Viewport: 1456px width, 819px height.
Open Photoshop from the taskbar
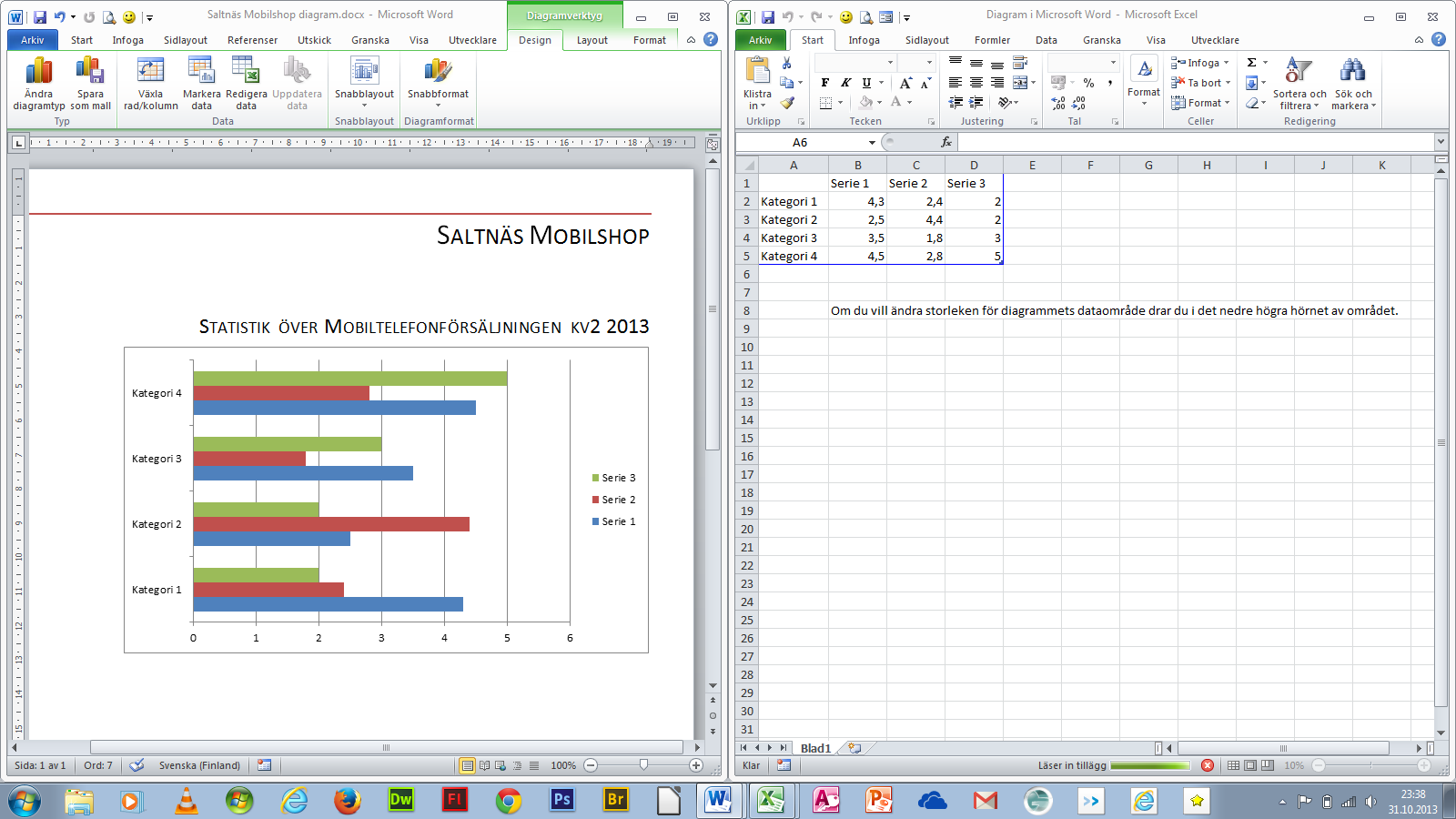[562, 800]
